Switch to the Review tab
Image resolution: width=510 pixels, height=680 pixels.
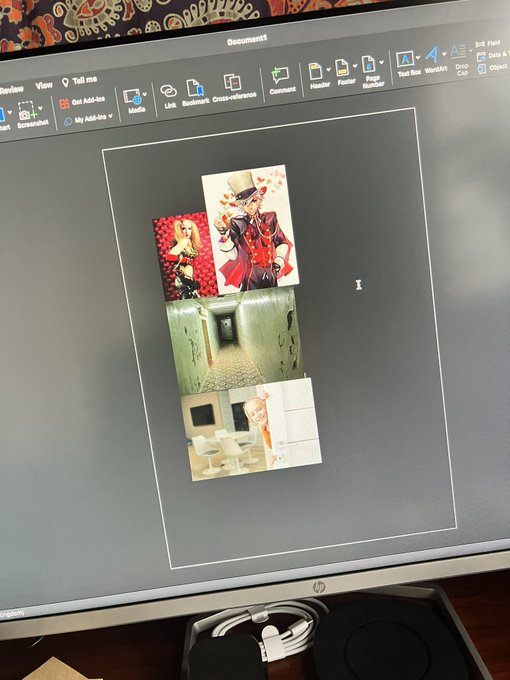coord(11,90)
